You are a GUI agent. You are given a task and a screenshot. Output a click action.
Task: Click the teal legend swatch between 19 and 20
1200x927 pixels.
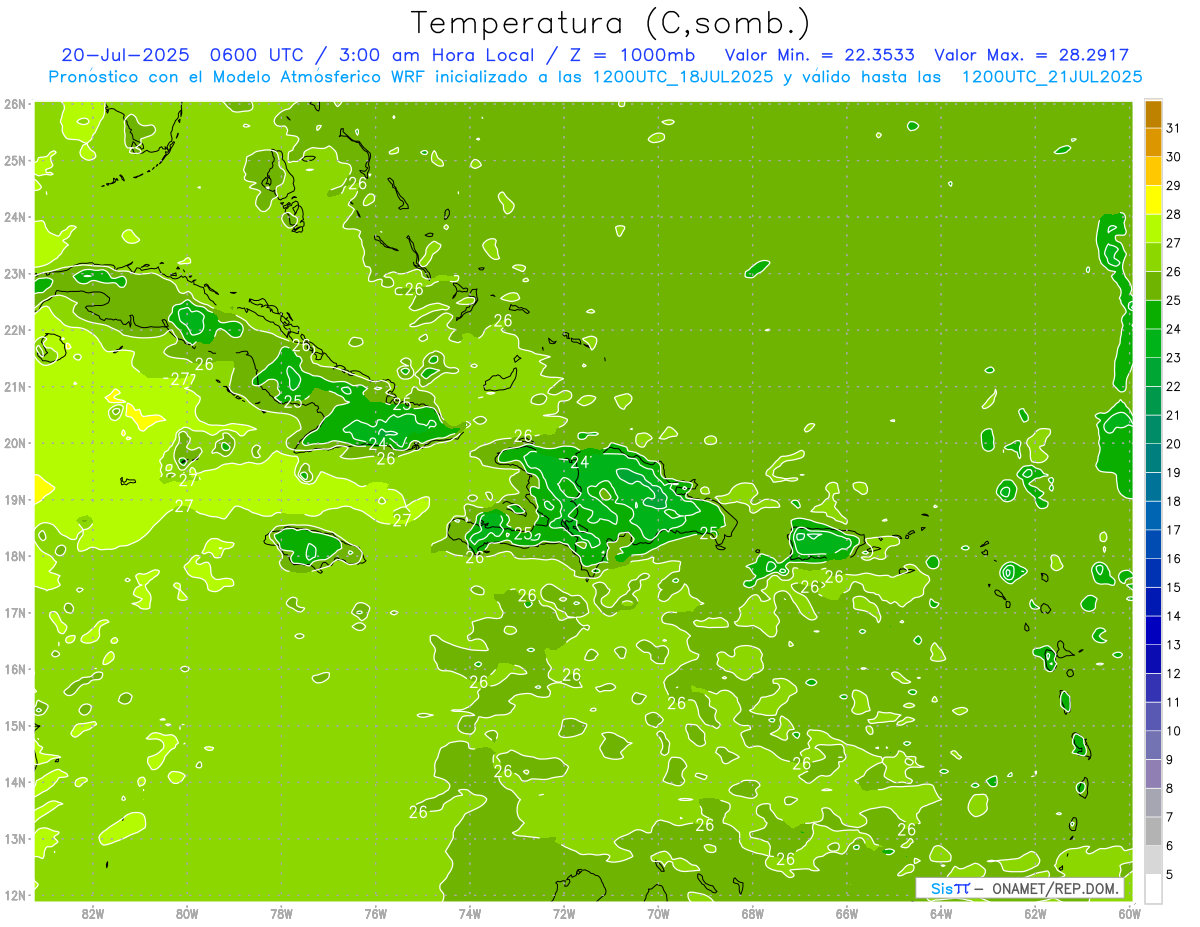tap(1153, 458)
